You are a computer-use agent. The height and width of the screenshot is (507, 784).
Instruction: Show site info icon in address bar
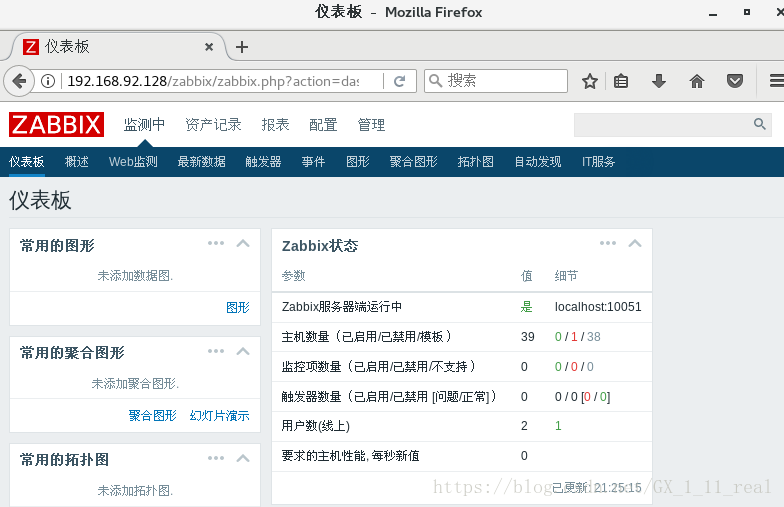pyautogui.click(x=48, y=81)
